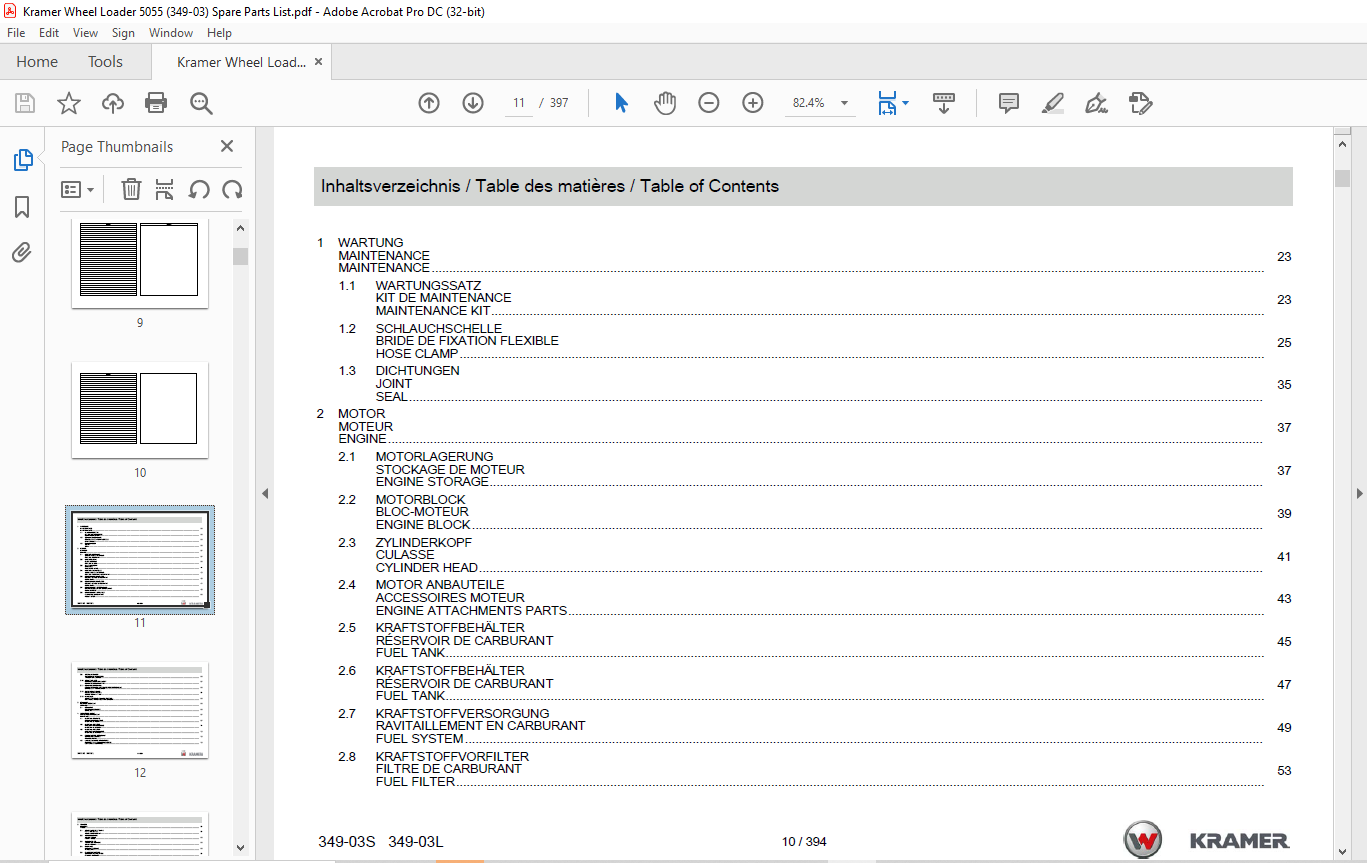This screenshot has height=863, width=1367.
Task: Click the cloud upload icon
Action: point(113,103)
